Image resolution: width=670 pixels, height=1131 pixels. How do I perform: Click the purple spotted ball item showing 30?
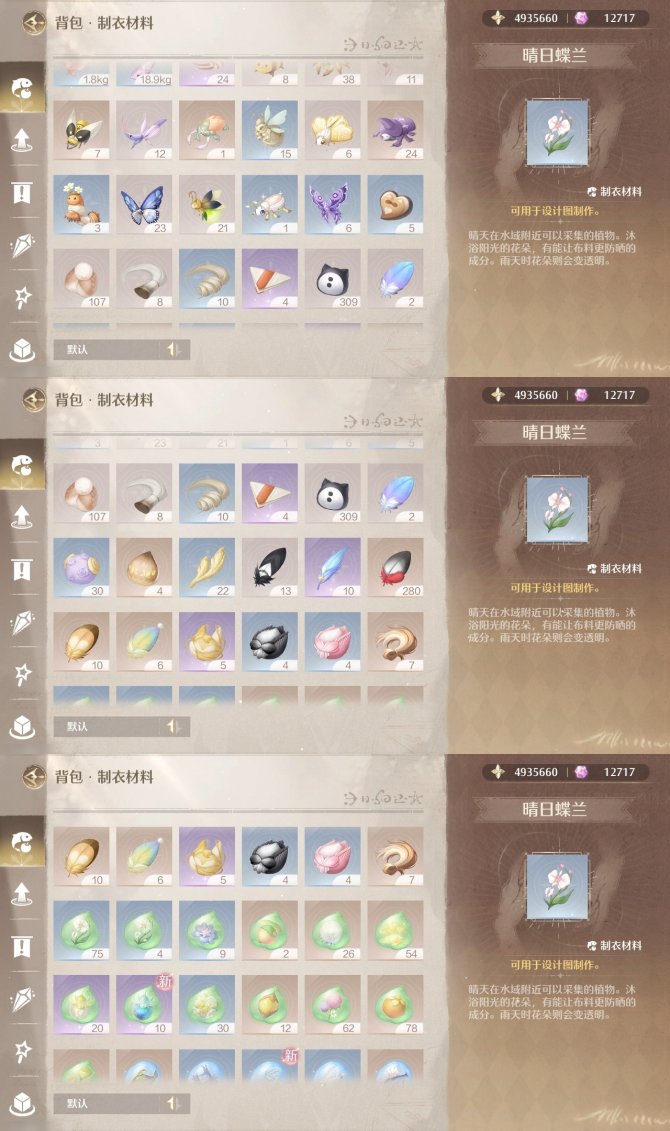[81, 567]
